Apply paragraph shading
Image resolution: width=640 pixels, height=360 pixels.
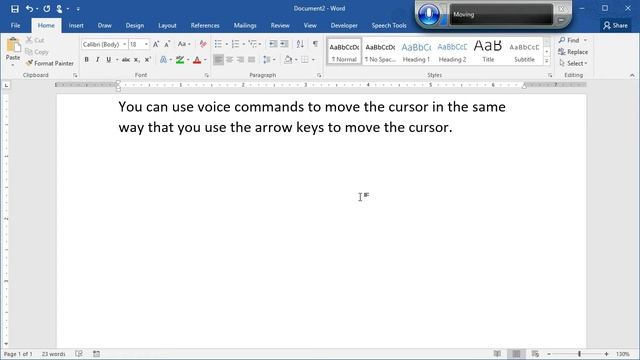coord(288,60)
